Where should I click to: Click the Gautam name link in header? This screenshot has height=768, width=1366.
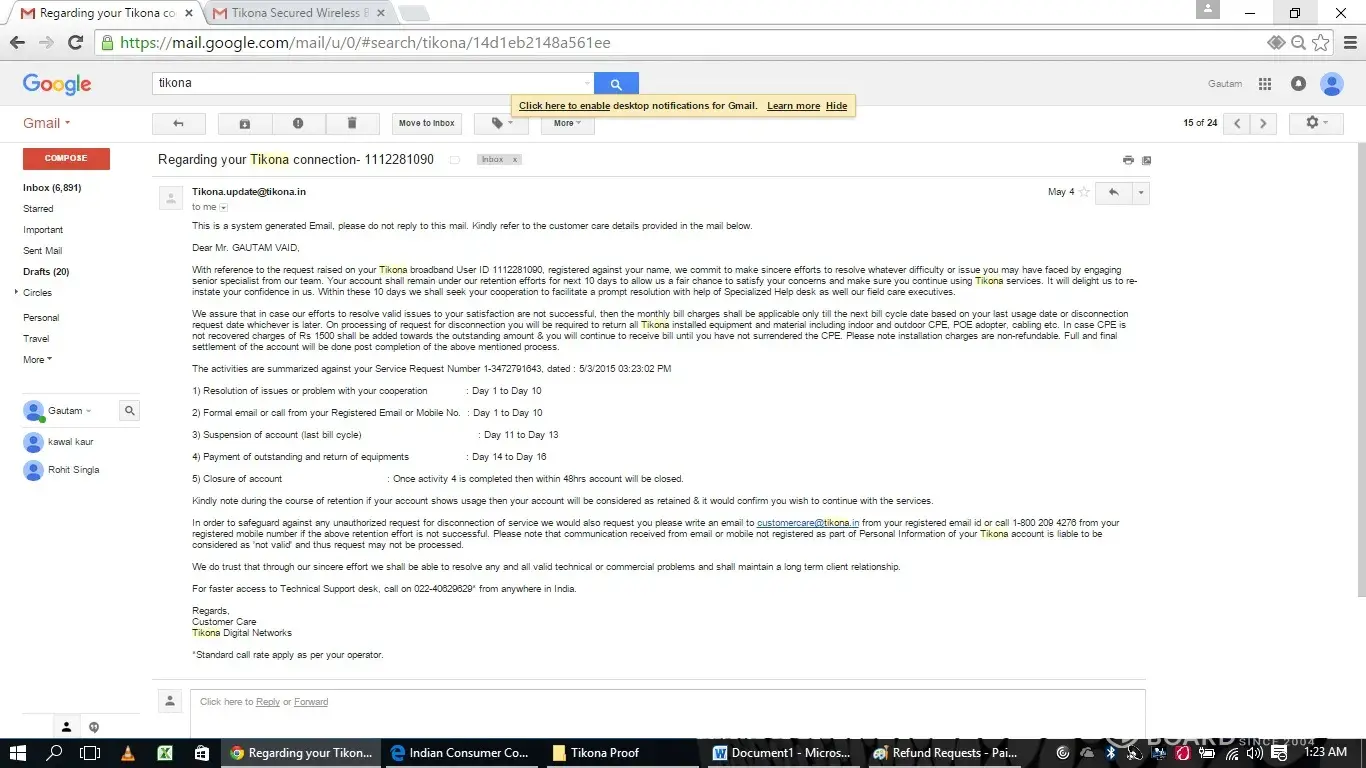[1225, 84]
